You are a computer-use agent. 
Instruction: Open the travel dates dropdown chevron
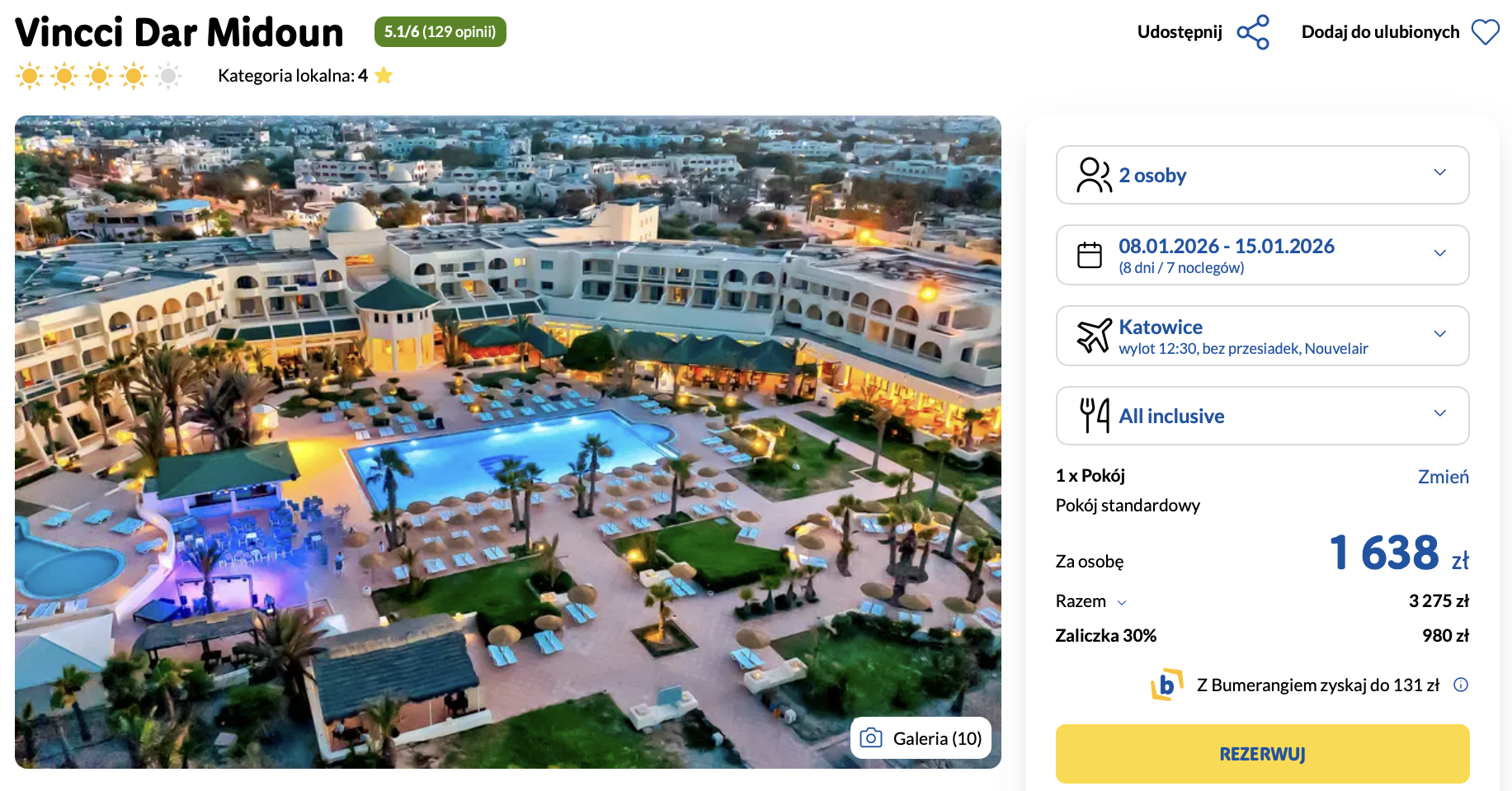point(1440,253)
